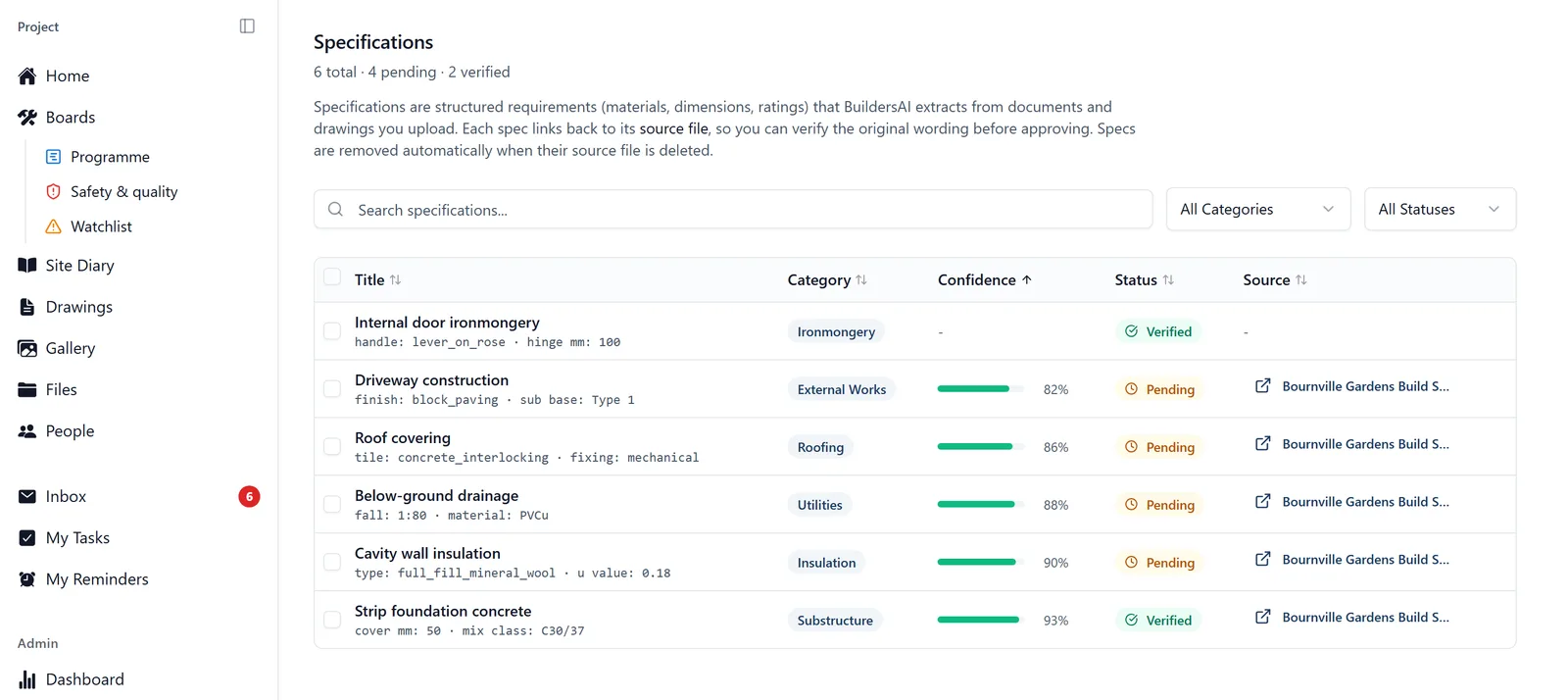1568x700 pixels.
Task: Follow the 'source file' link in description
Action: [x=674, y=128]
